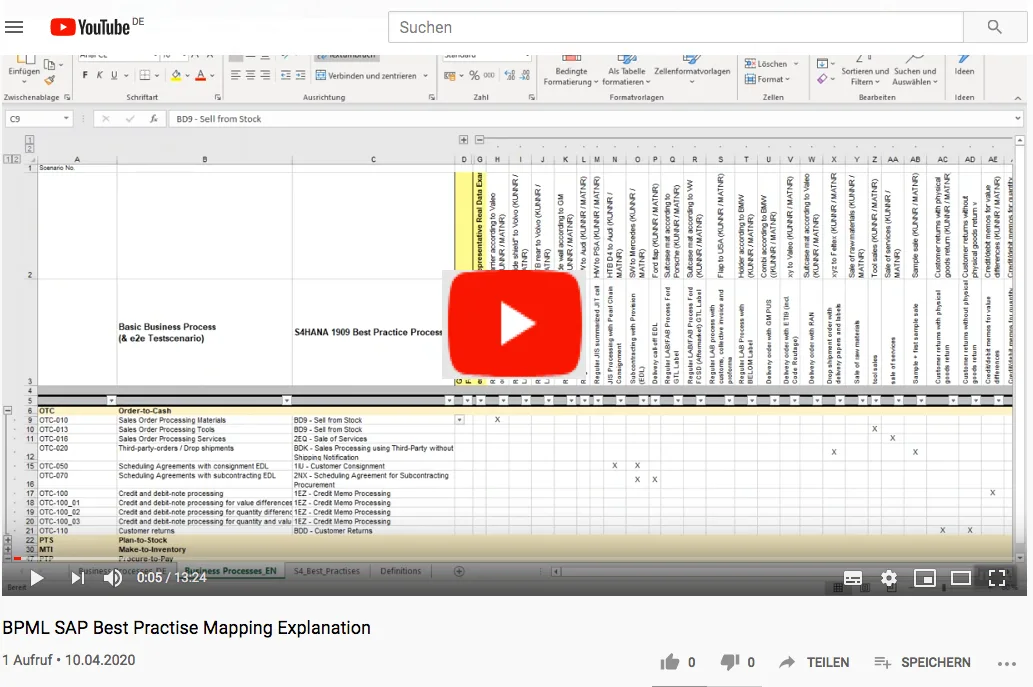The height and width of the screenshot is (687, 1033).
Task: Open Bedingte Formatierung dropdown
Action: pos(571,70)
